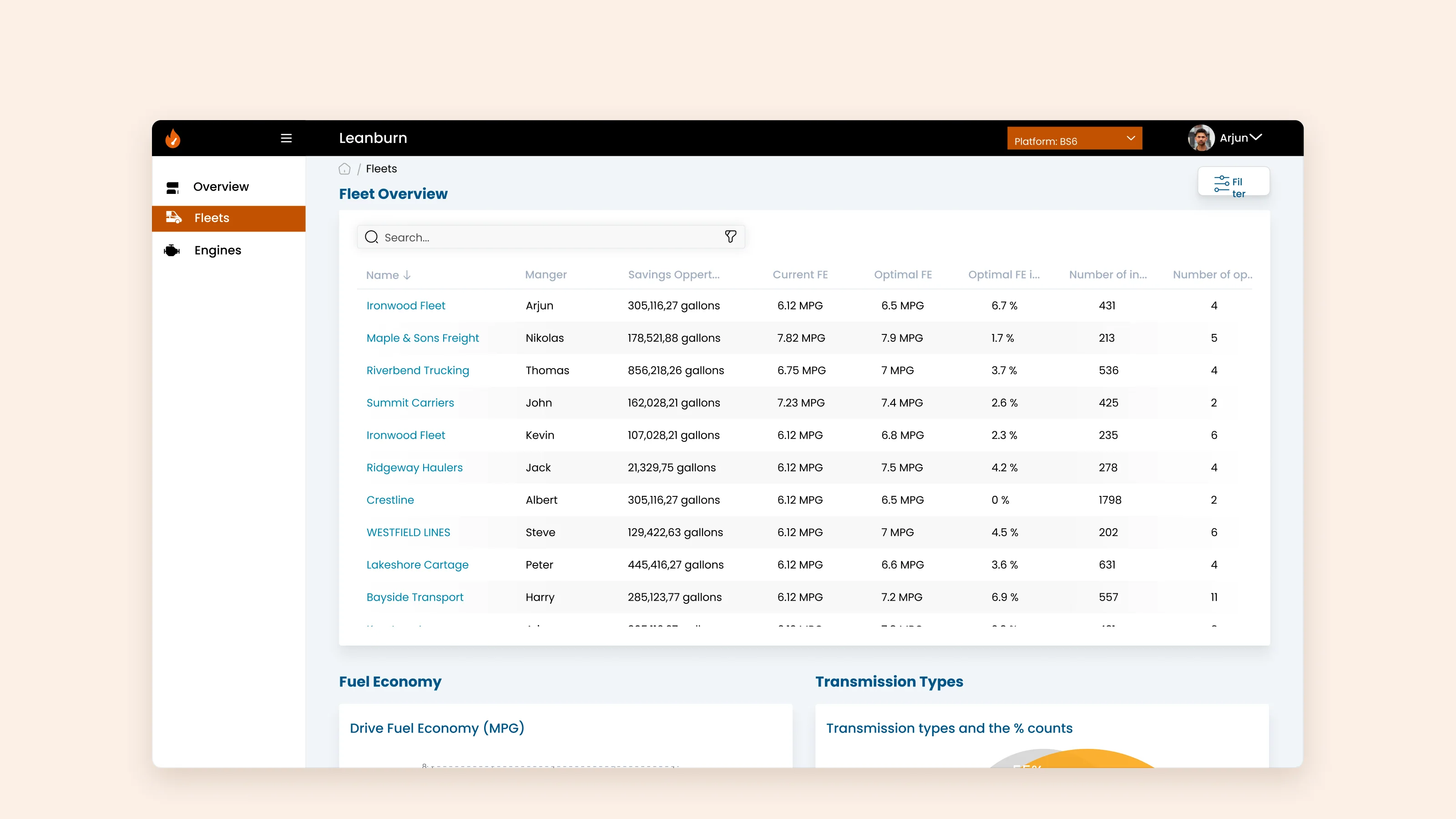Click Drive Fuel Economy (MPG) chart title
Screen dimensions: 1456x819
(x=437, y=728)
